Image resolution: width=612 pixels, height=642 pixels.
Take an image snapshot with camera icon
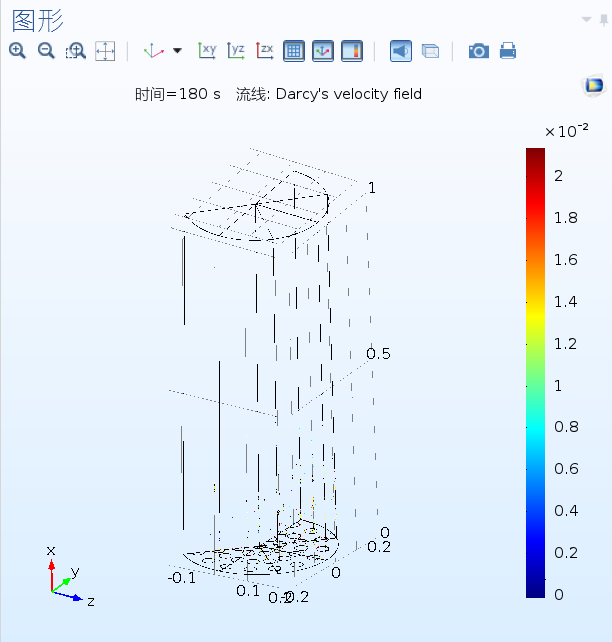coord(479,51)
